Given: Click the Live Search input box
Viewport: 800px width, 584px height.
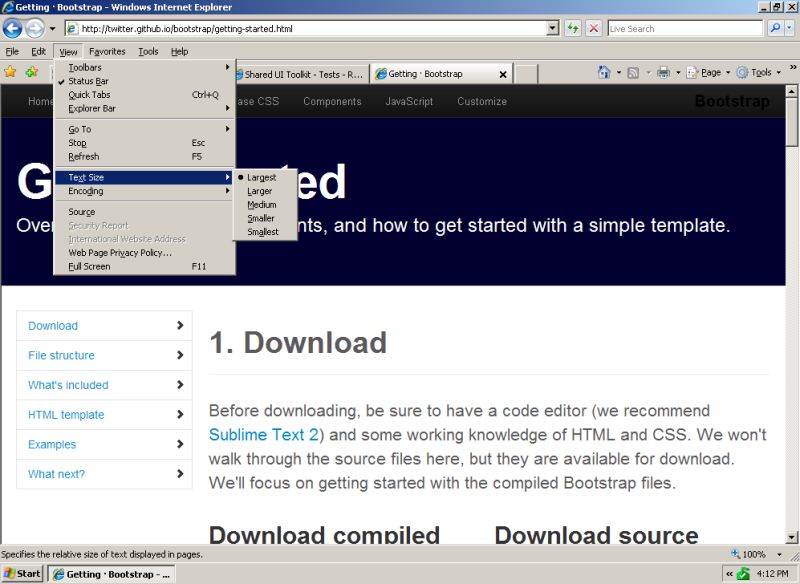Looking at the screenshot, I should [x=685, y=29].
